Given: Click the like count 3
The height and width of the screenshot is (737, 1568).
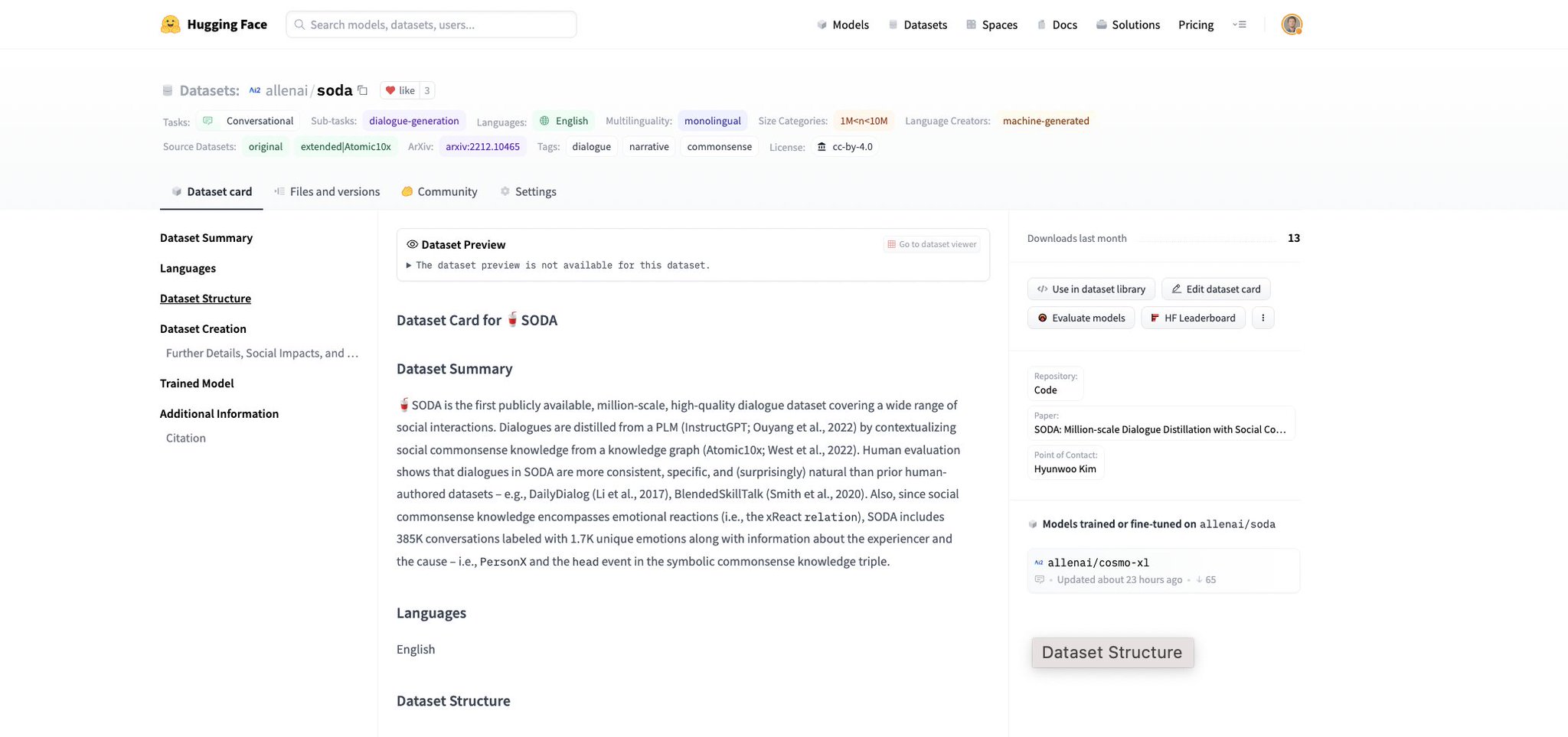Looking at the screenshot, I should pyautogui.click(x=427, y=90).
